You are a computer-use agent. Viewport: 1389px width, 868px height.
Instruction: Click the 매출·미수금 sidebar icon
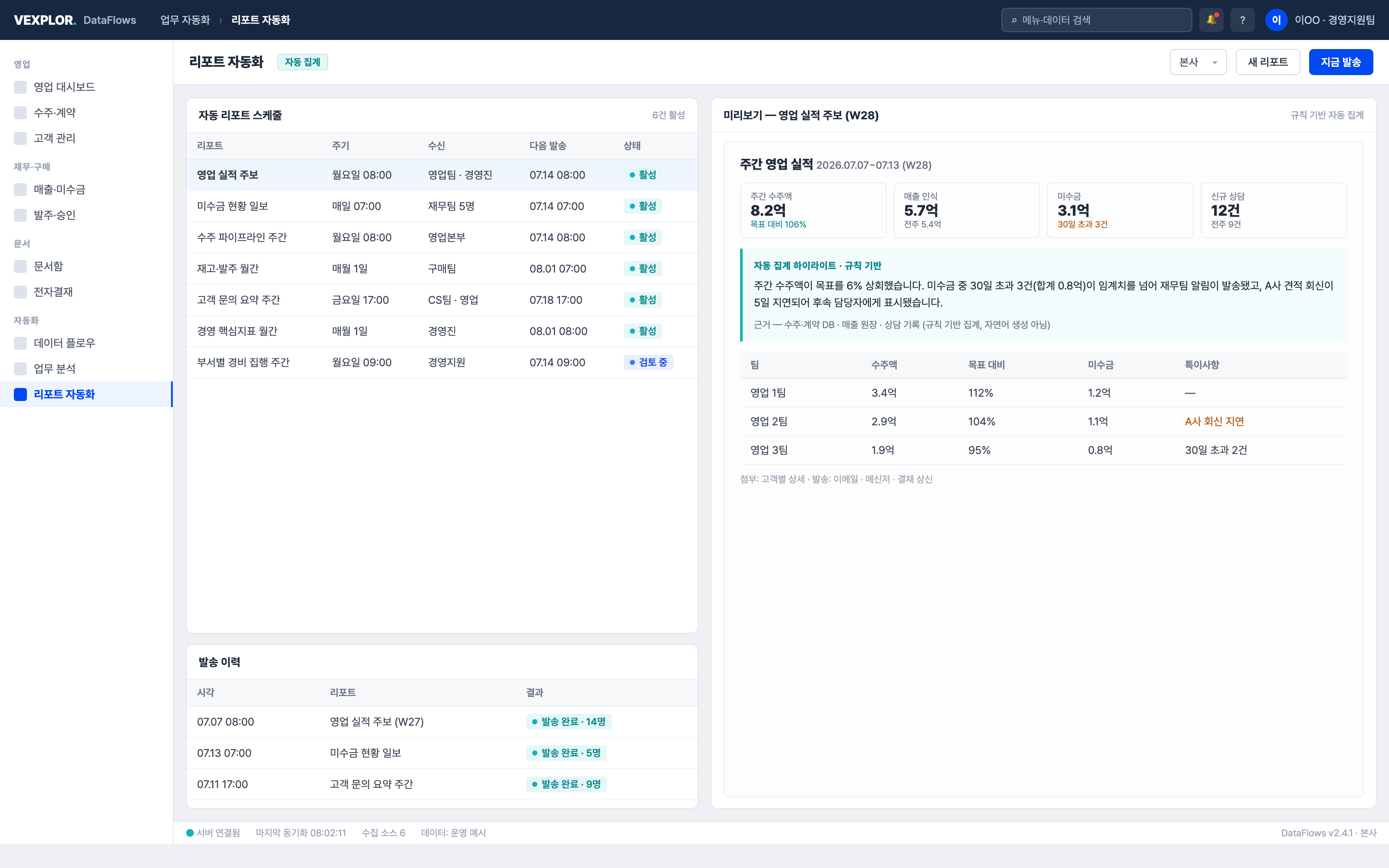tap(20, 190)
